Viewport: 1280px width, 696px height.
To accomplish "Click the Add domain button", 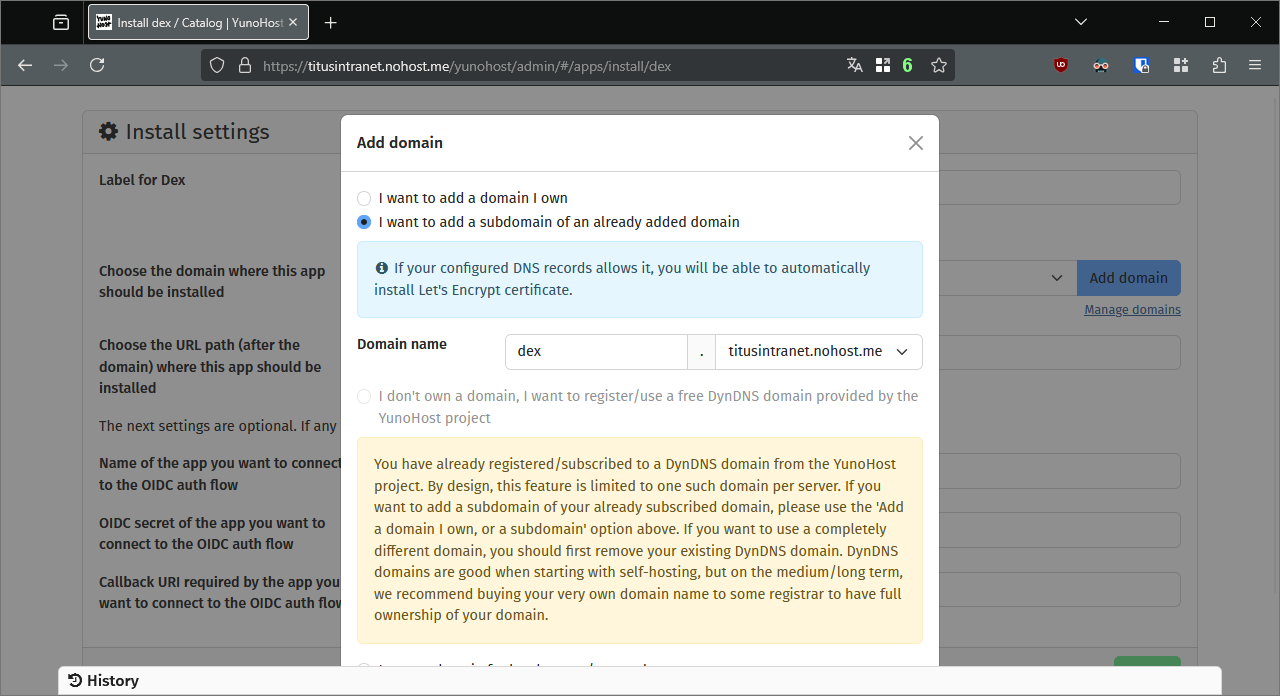I will [1128, 278].
